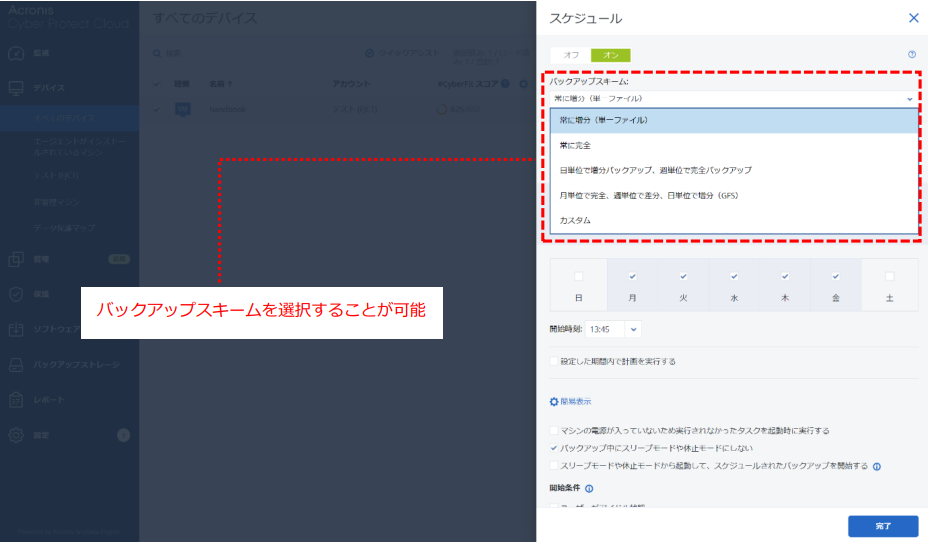Click info icon after スリープモード wake option

[x=876, y=466]
